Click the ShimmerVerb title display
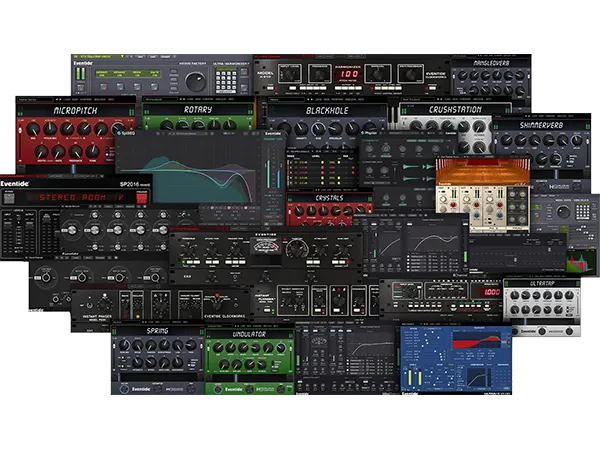 [541, 126]
